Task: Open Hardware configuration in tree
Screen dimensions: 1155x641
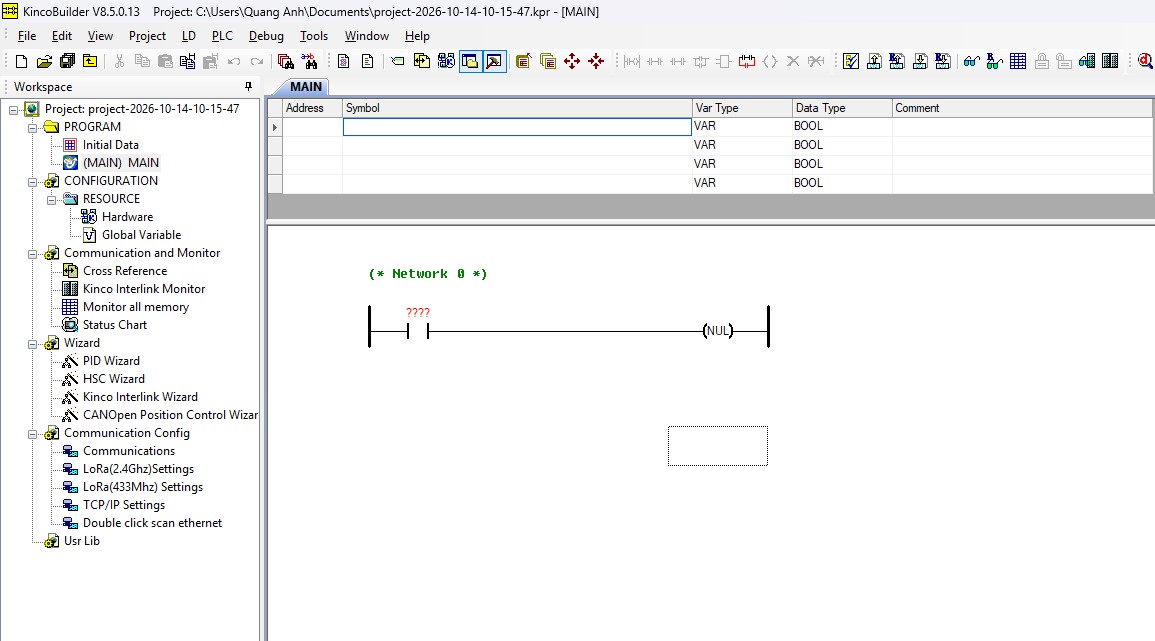Action: [x=127, y=217]
